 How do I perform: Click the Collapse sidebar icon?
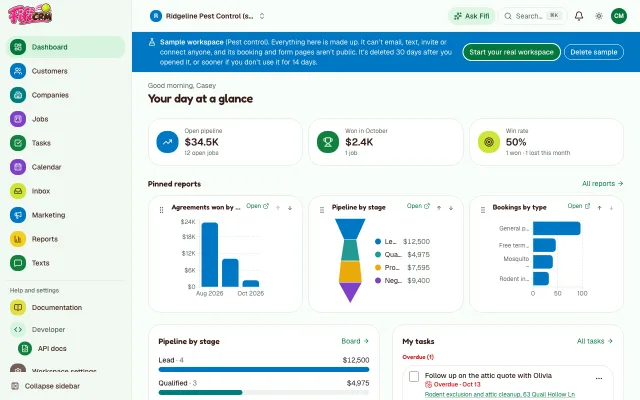(x=15, y=386)
